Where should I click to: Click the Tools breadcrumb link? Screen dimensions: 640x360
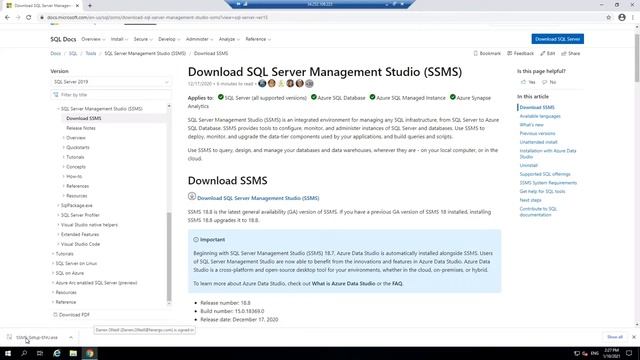point(91,53)
